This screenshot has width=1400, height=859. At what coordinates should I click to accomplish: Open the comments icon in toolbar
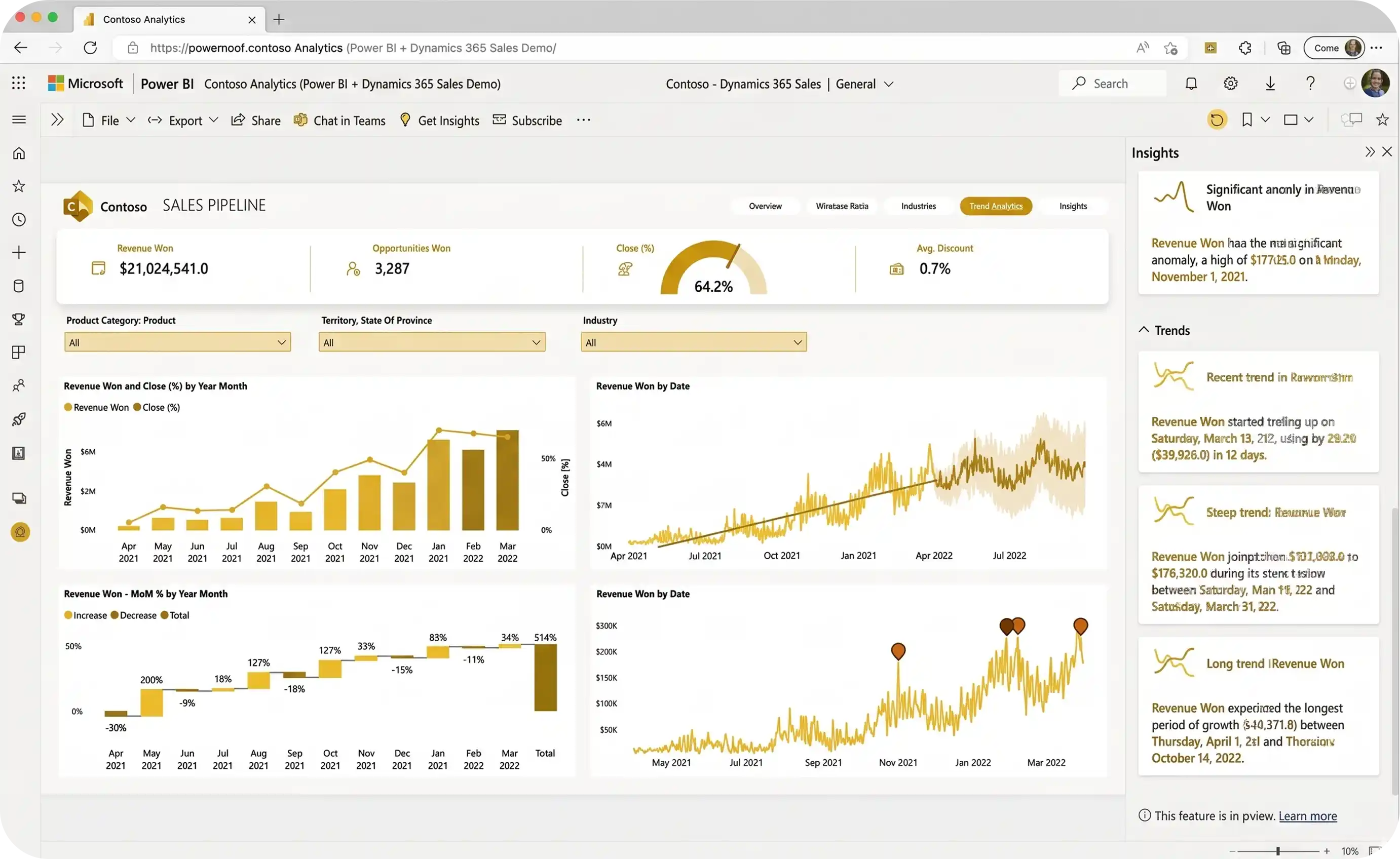click(1352, 120)
